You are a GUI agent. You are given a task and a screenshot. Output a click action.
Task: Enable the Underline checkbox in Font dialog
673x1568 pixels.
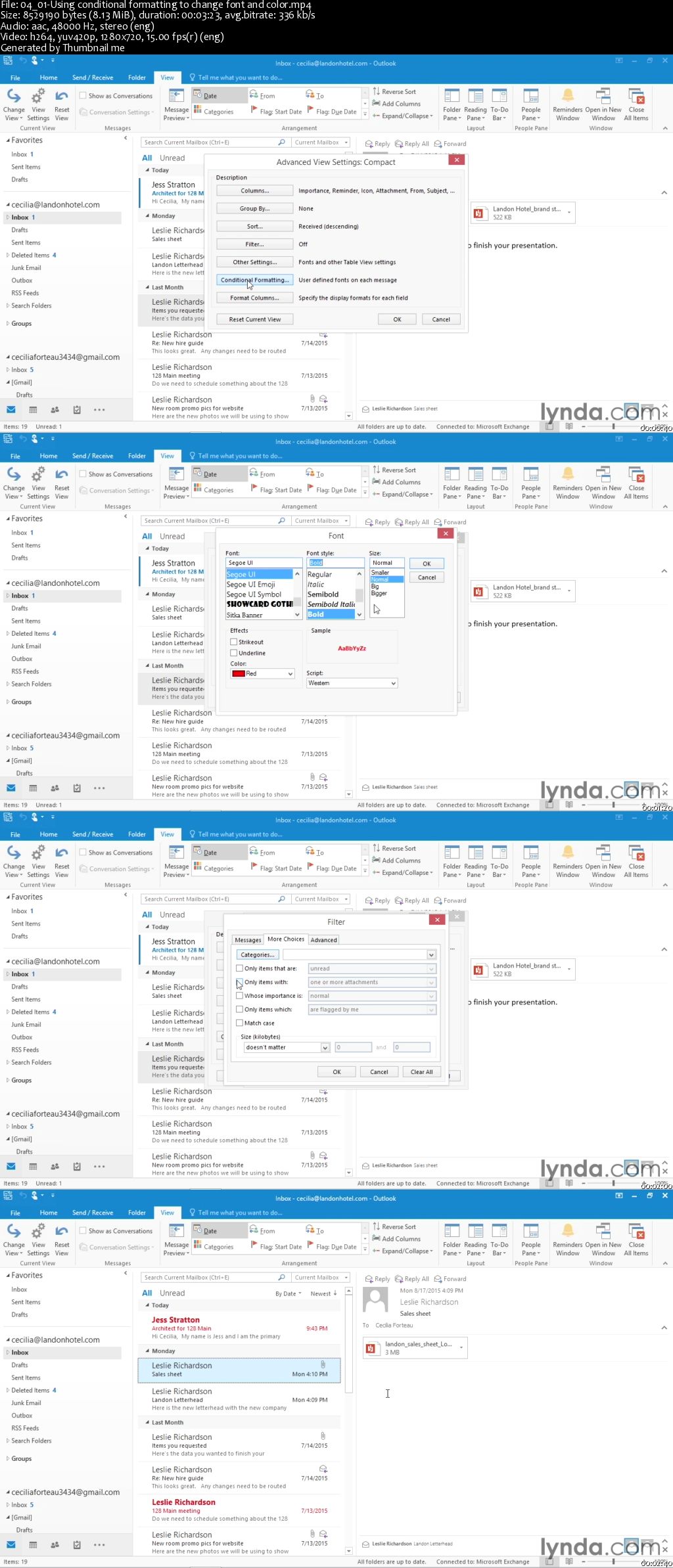pyautogui.click(x=233, y=653)
